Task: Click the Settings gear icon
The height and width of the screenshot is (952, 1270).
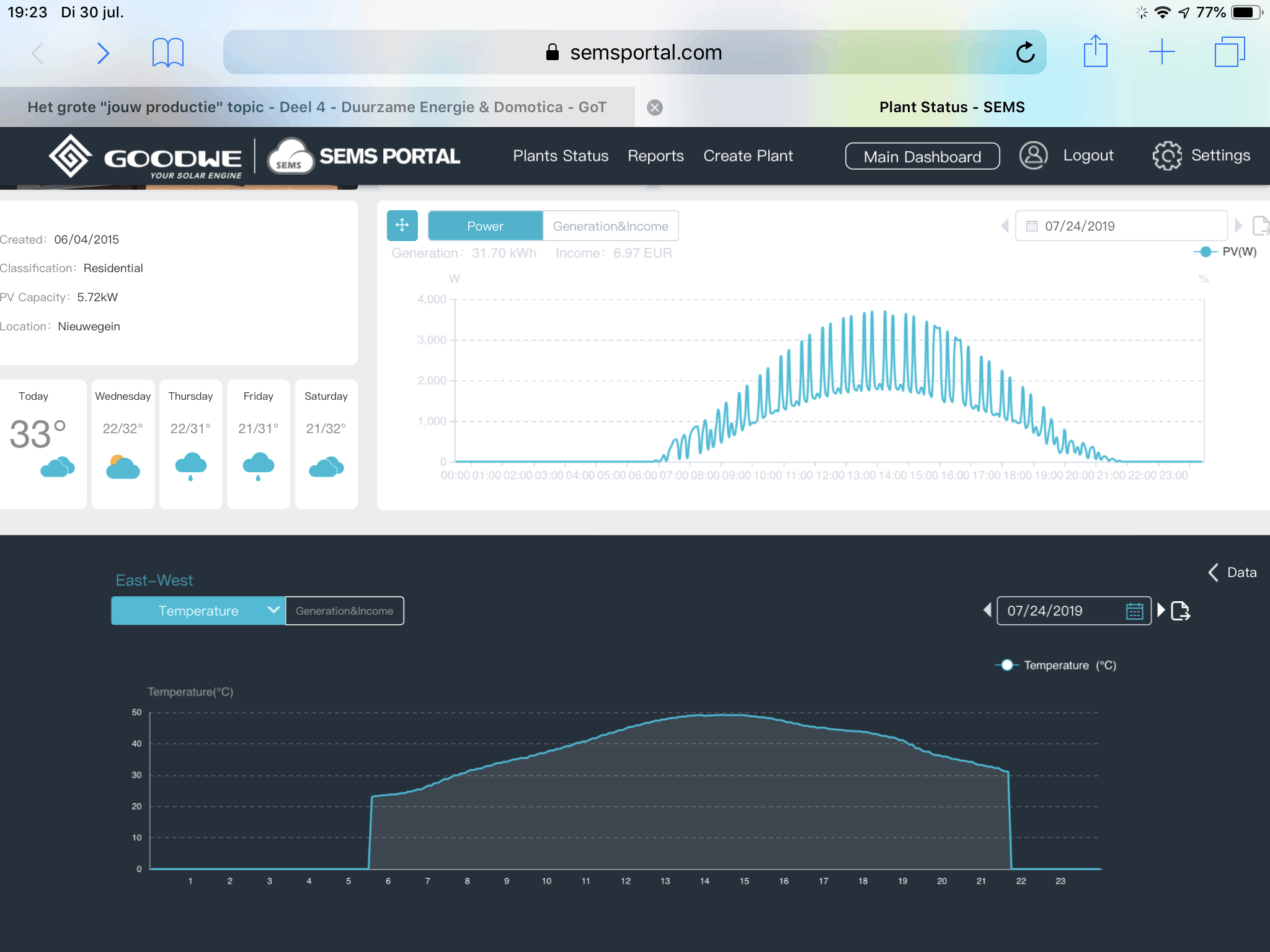Action: coord(1167,156)
